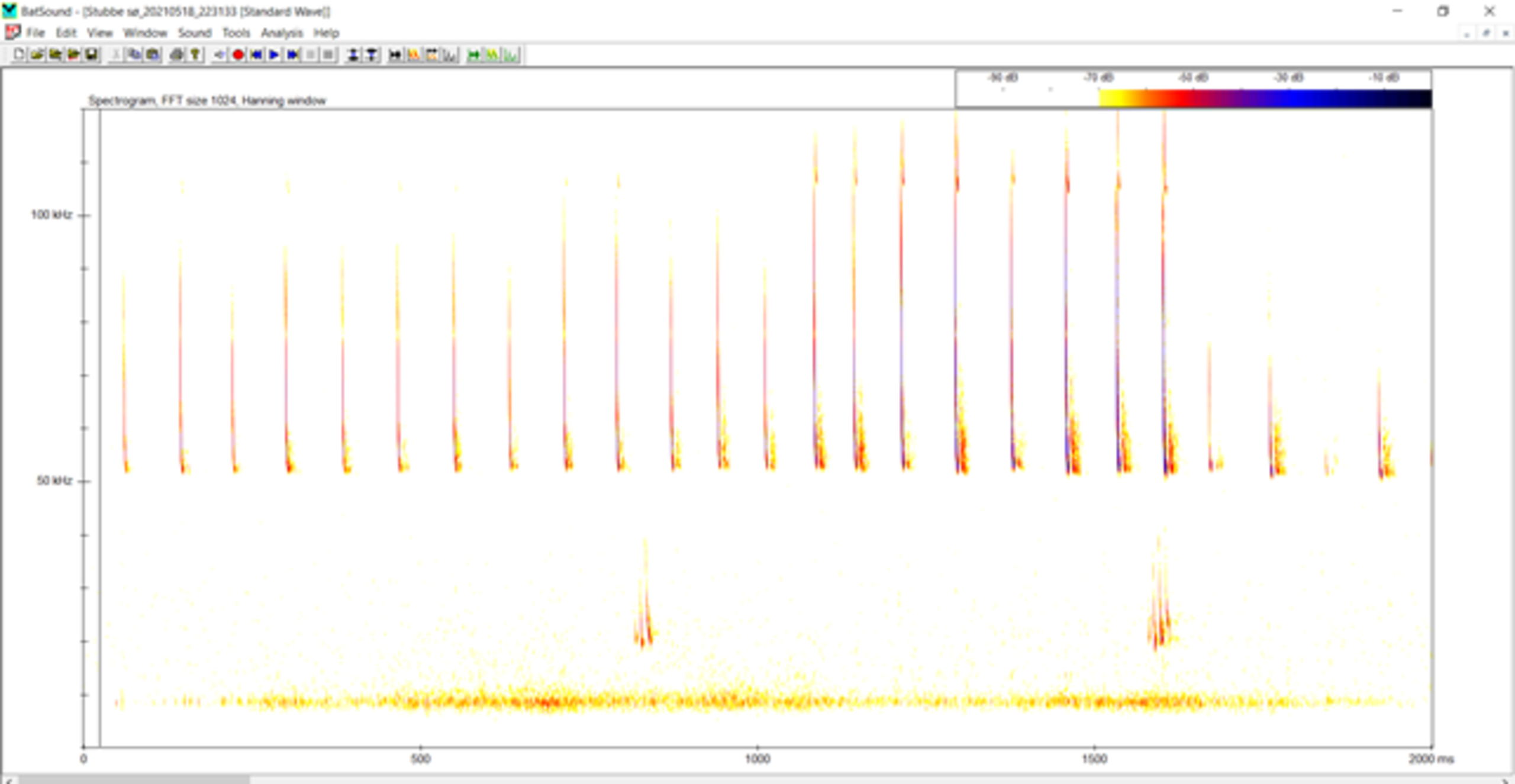Open the Analysis menu
This screenshot has width=1515, height=784.
tap(282, 33)
